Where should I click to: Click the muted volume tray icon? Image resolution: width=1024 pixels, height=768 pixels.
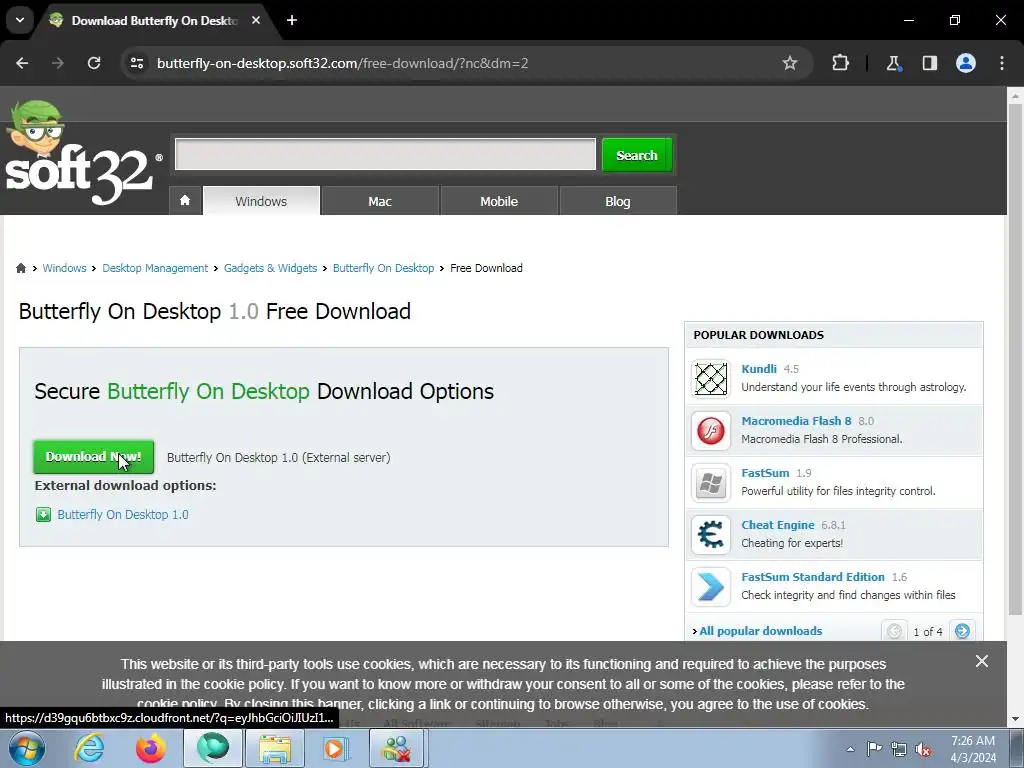click(923, 749)
